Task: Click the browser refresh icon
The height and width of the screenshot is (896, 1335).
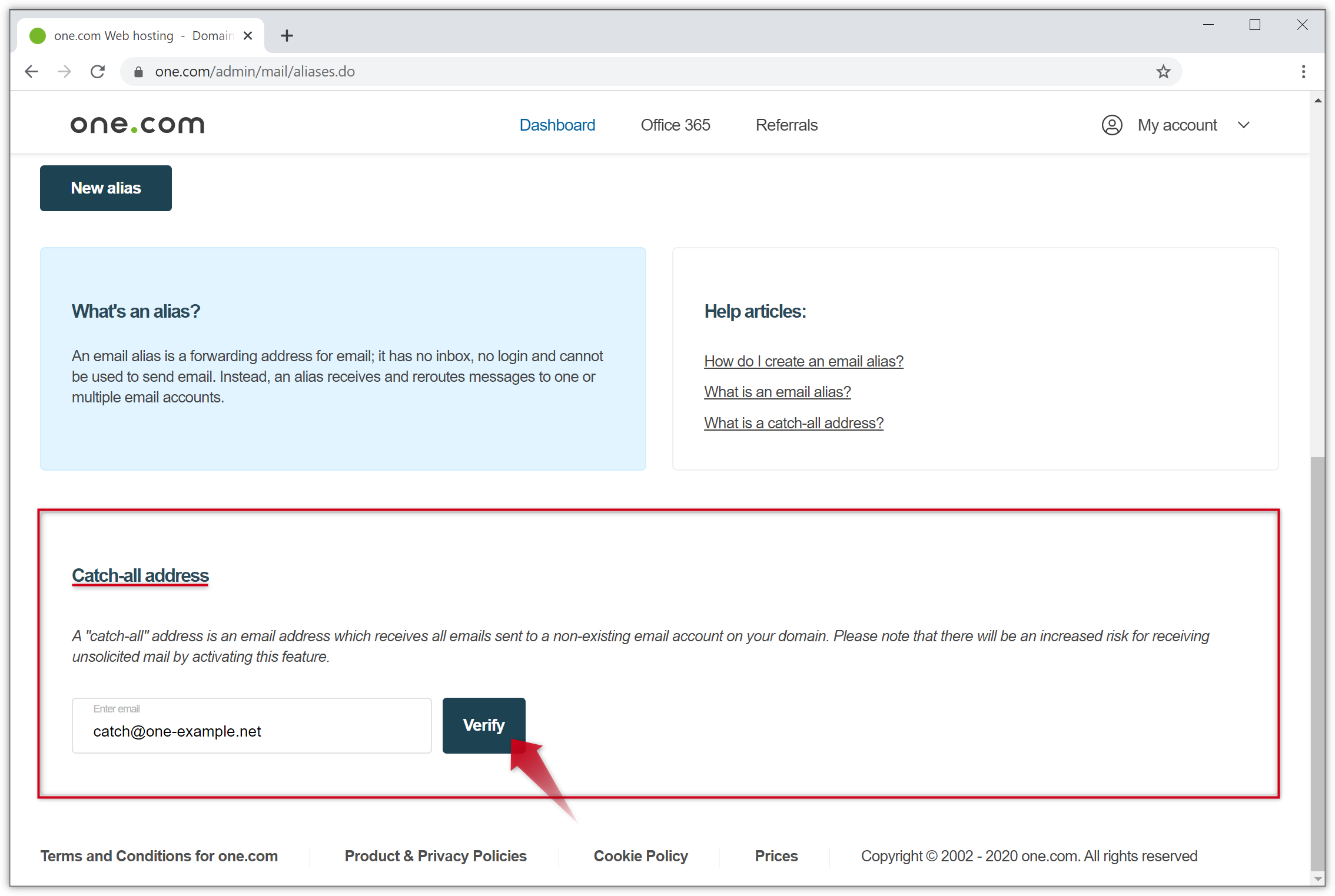Action: [98, 71]
